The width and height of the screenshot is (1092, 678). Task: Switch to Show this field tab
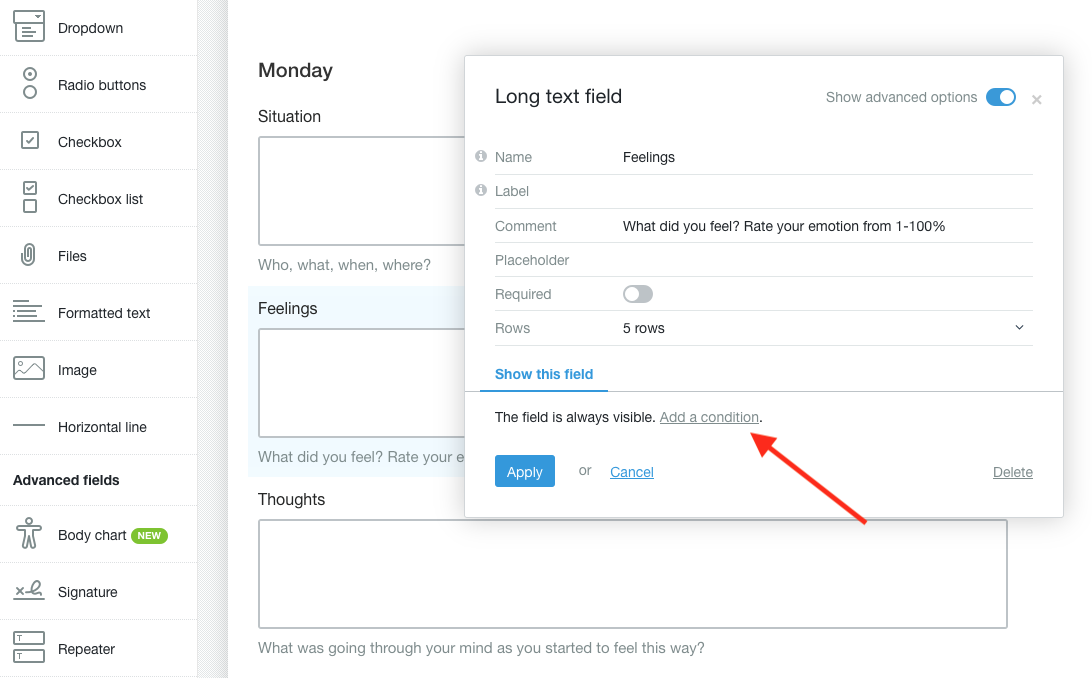(x=544, y=374)
